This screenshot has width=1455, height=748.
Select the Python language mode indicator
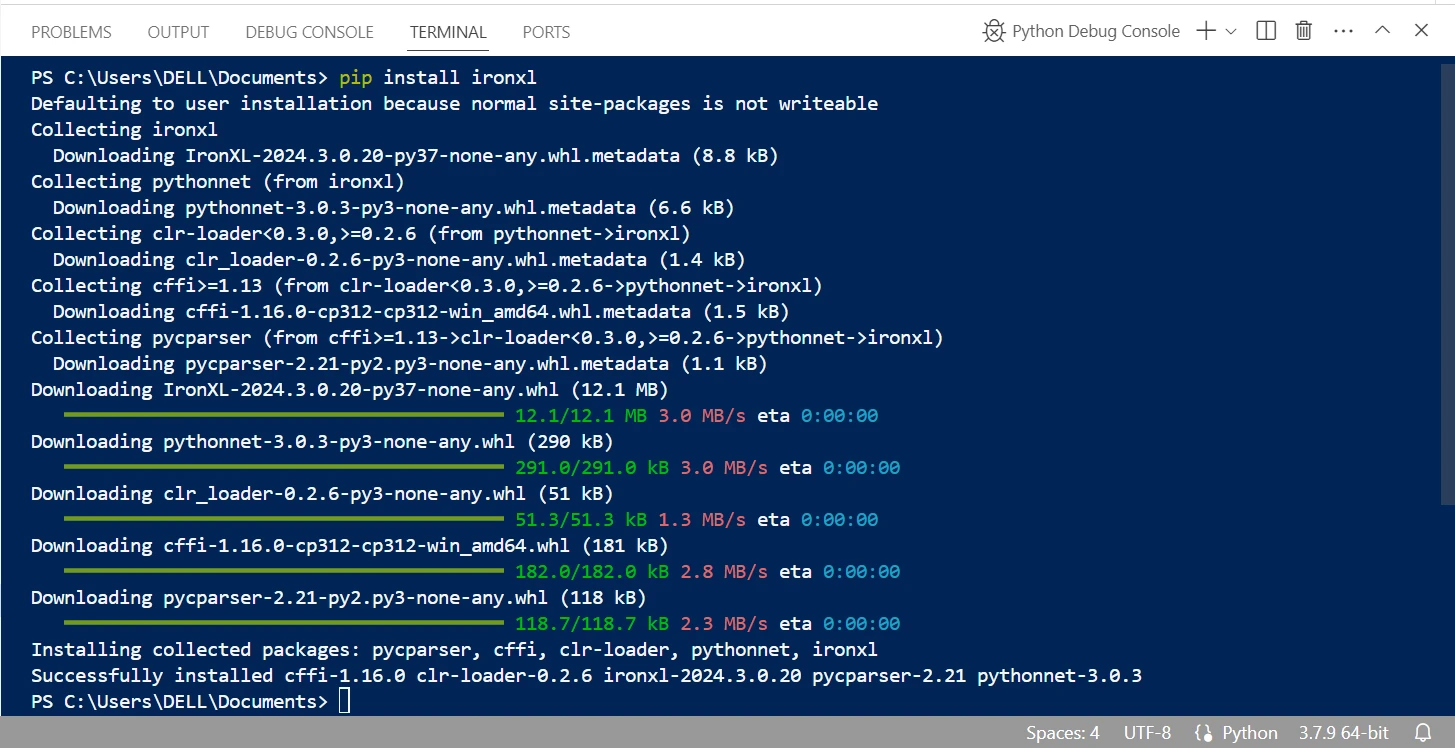pos(1237,733)
